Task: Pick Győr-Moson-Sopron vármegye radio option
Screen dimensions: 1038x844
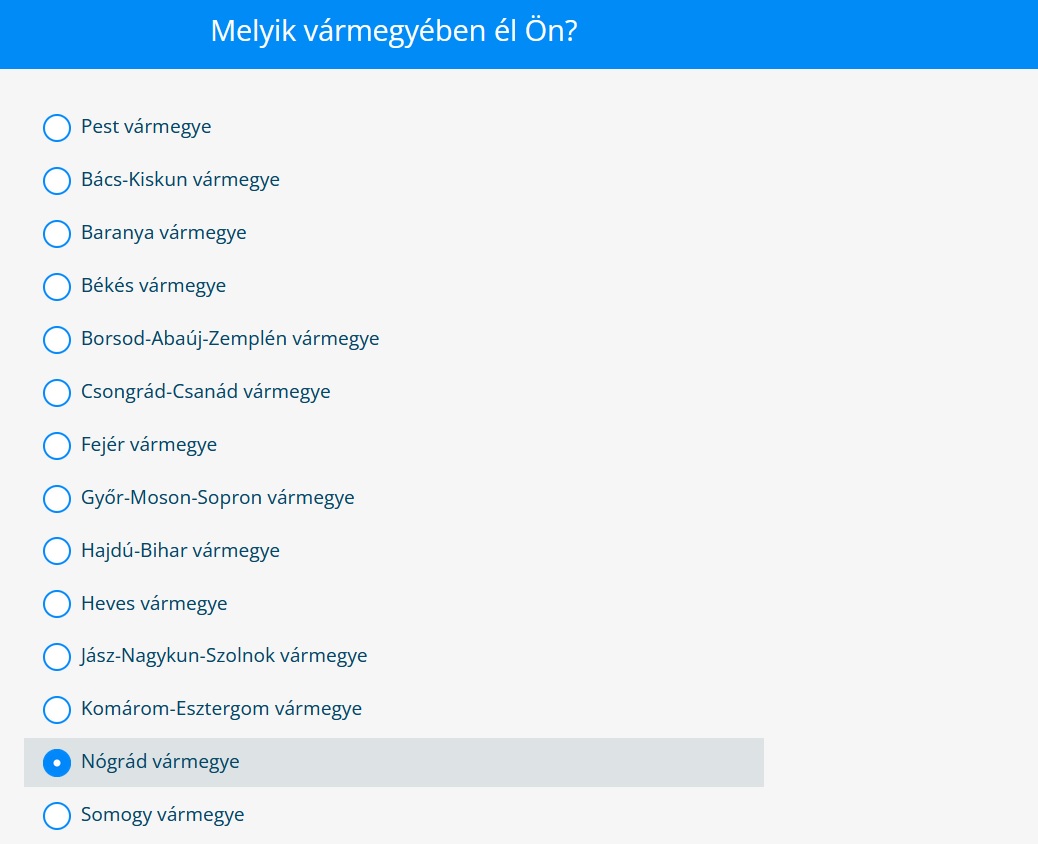Action: click(57, 499)
